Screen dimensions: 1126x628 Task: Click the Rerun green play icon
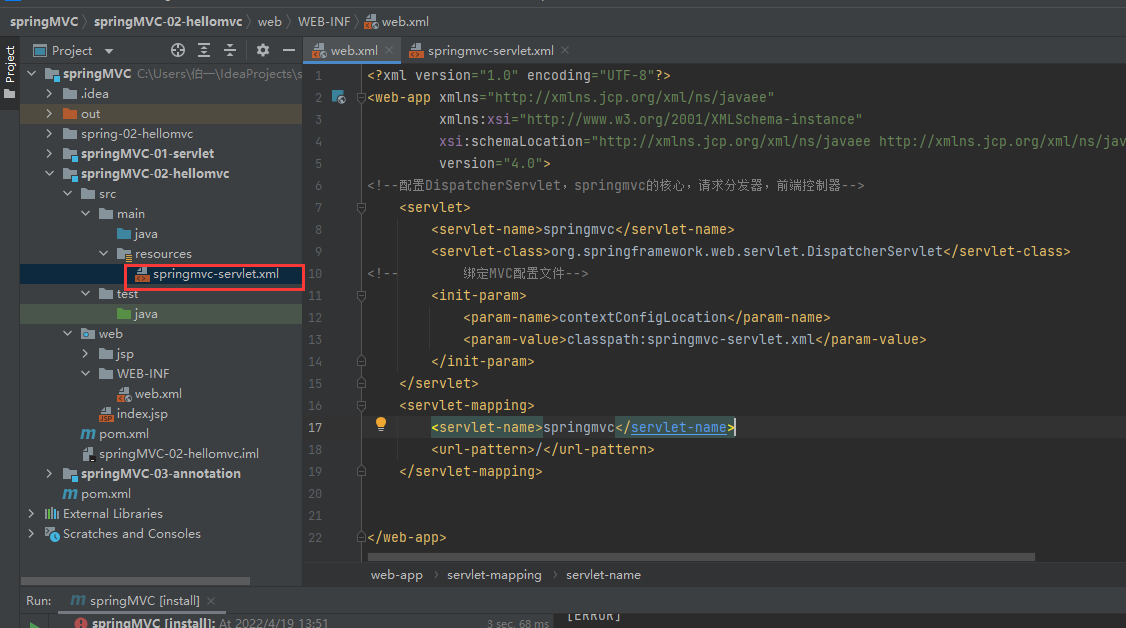(34, 624)
